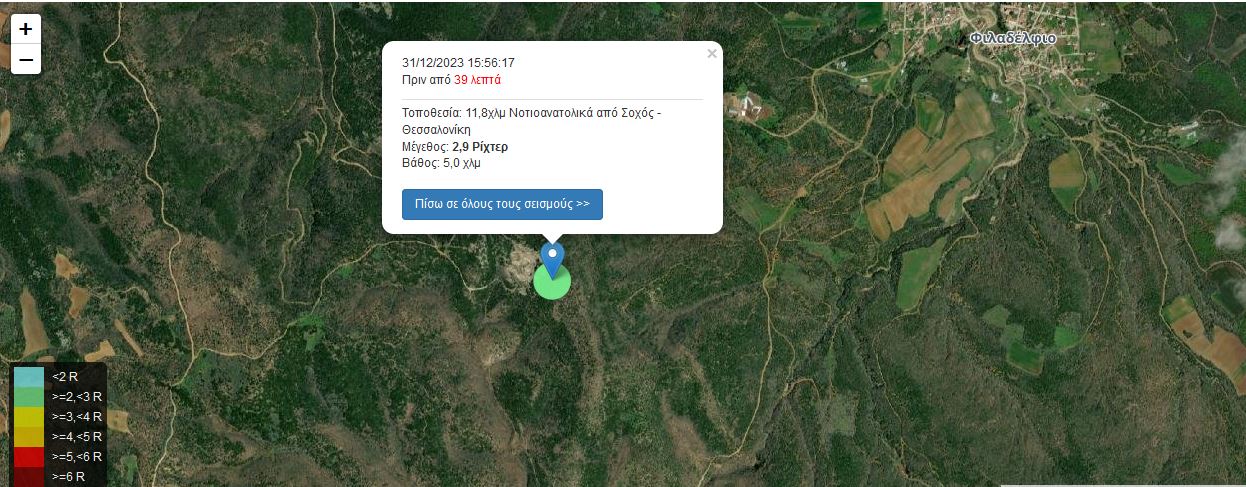Image resolution: width=1246 pixels, height=487 pixels.
Task: Click the '>=6 R' legend label text
Action: pyautogui.click(x=68, y=477)
